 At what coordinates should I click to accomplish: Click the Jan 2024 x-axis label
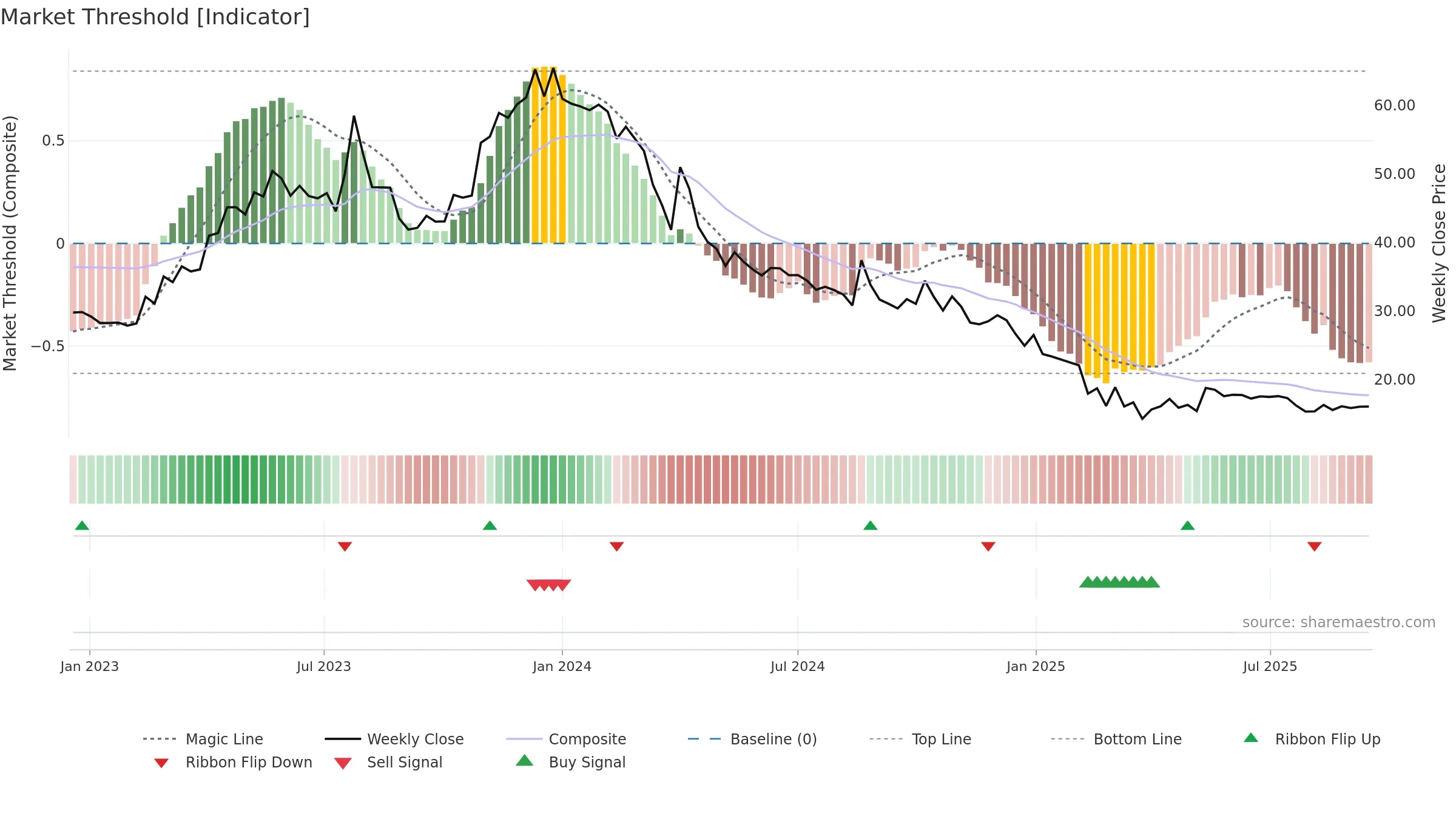coord(562,666)
